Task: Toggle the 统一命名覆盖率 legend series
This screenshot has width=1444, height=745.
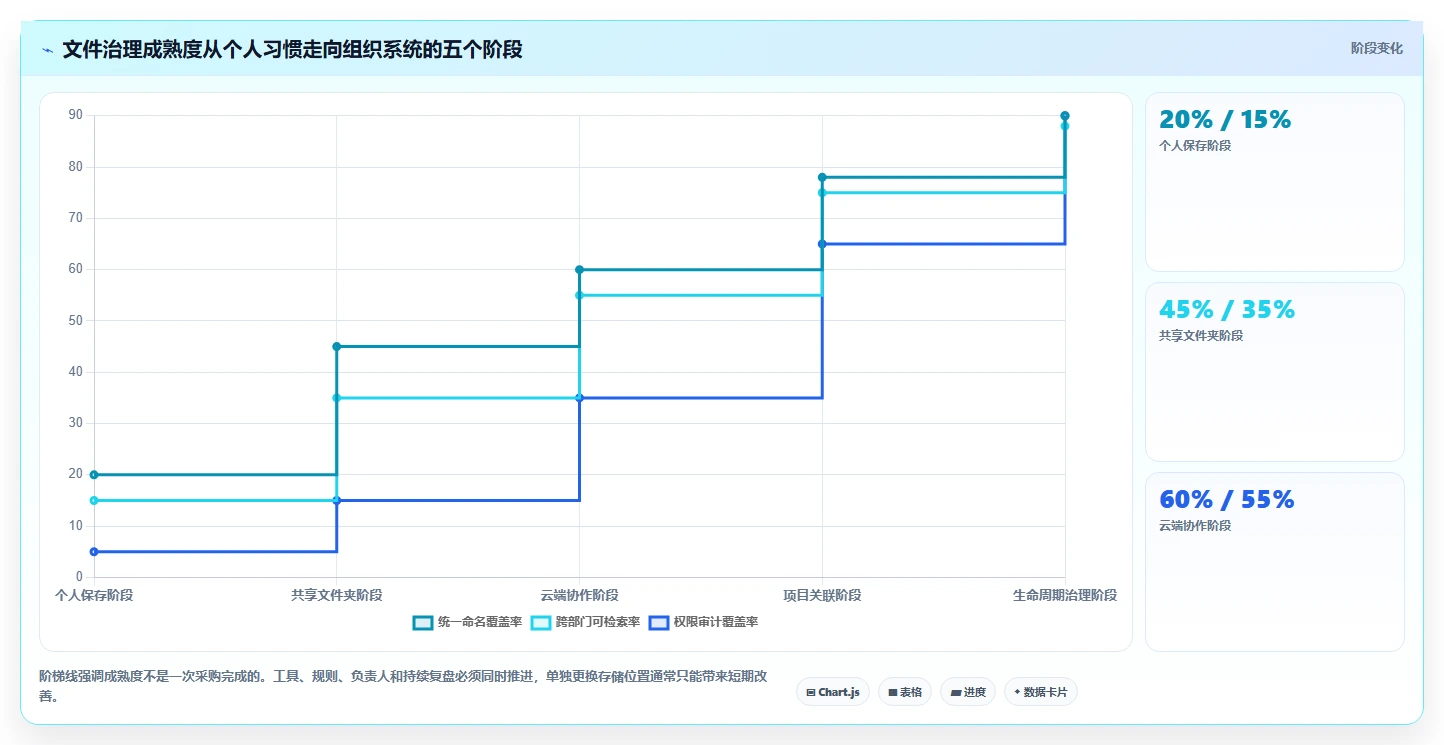Action: pyautogui.click(x=467, y=622)
